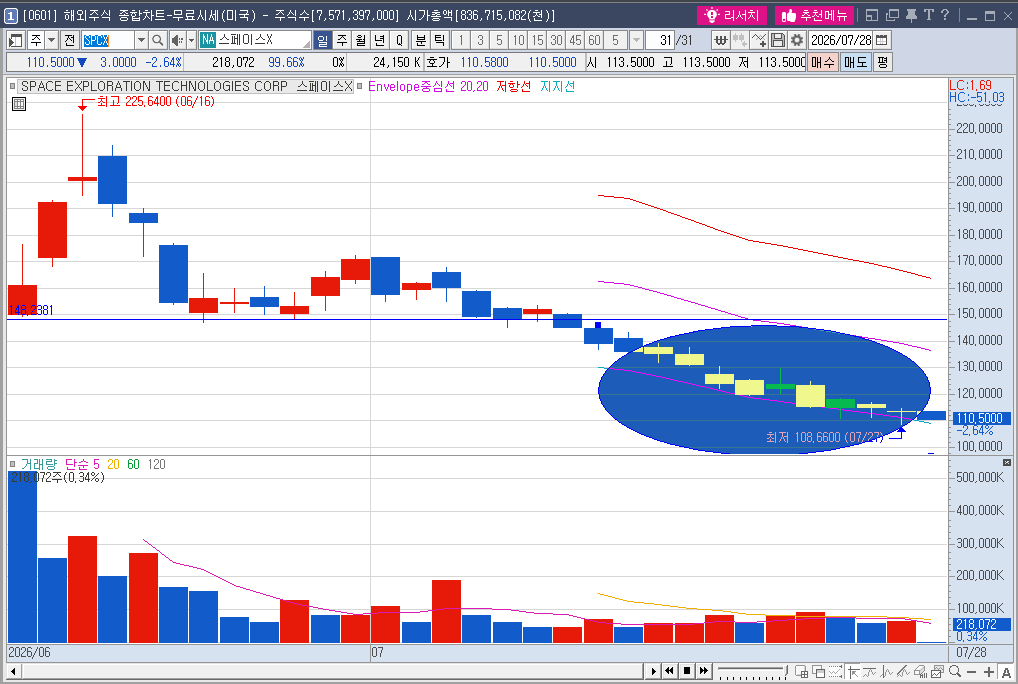
Task: Click the 매수 buy button
Action: pyautogui.click(x=823, y=62)
